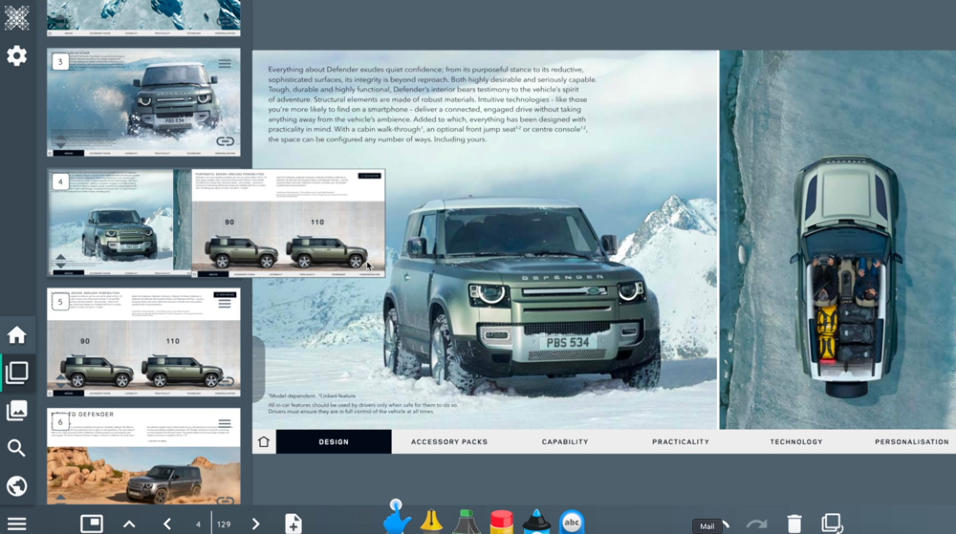Open search from left sidebar
This screenshot has width=956, height=534.
click(16, 448)
